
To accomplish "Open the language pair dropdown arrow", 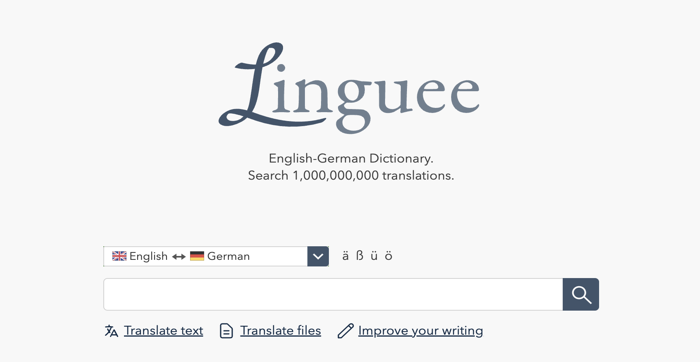I will pyautogui.click(x=318, y=256).
